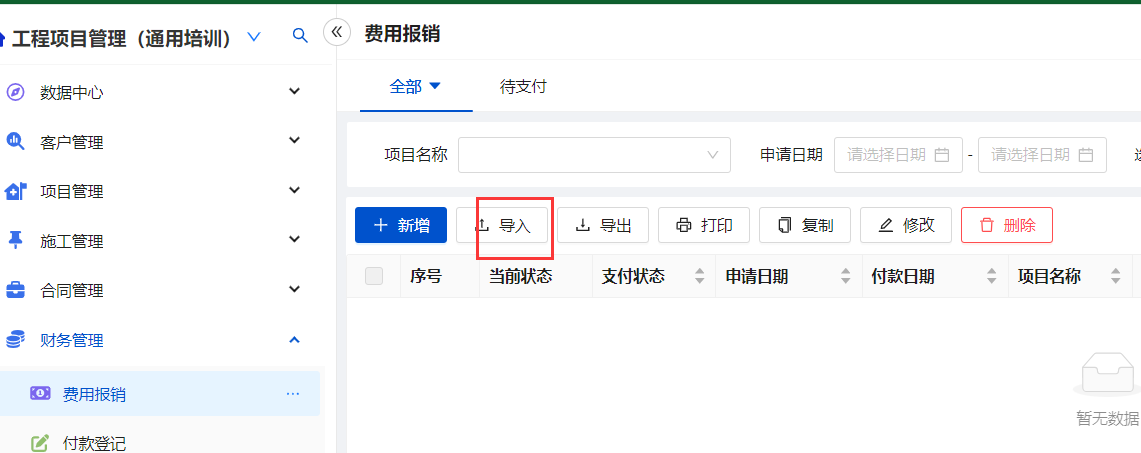Click the 修改 button

[906, 225]
